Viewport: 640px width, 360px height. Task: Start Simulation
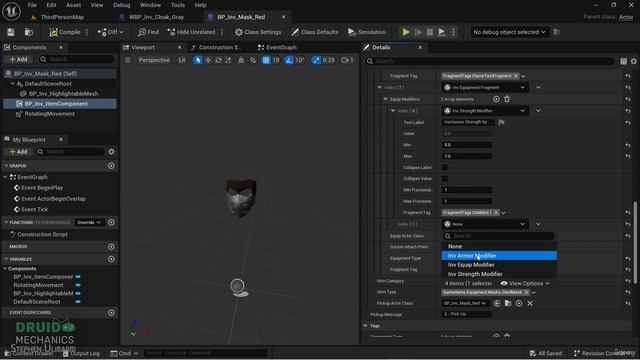pos(367,32)
